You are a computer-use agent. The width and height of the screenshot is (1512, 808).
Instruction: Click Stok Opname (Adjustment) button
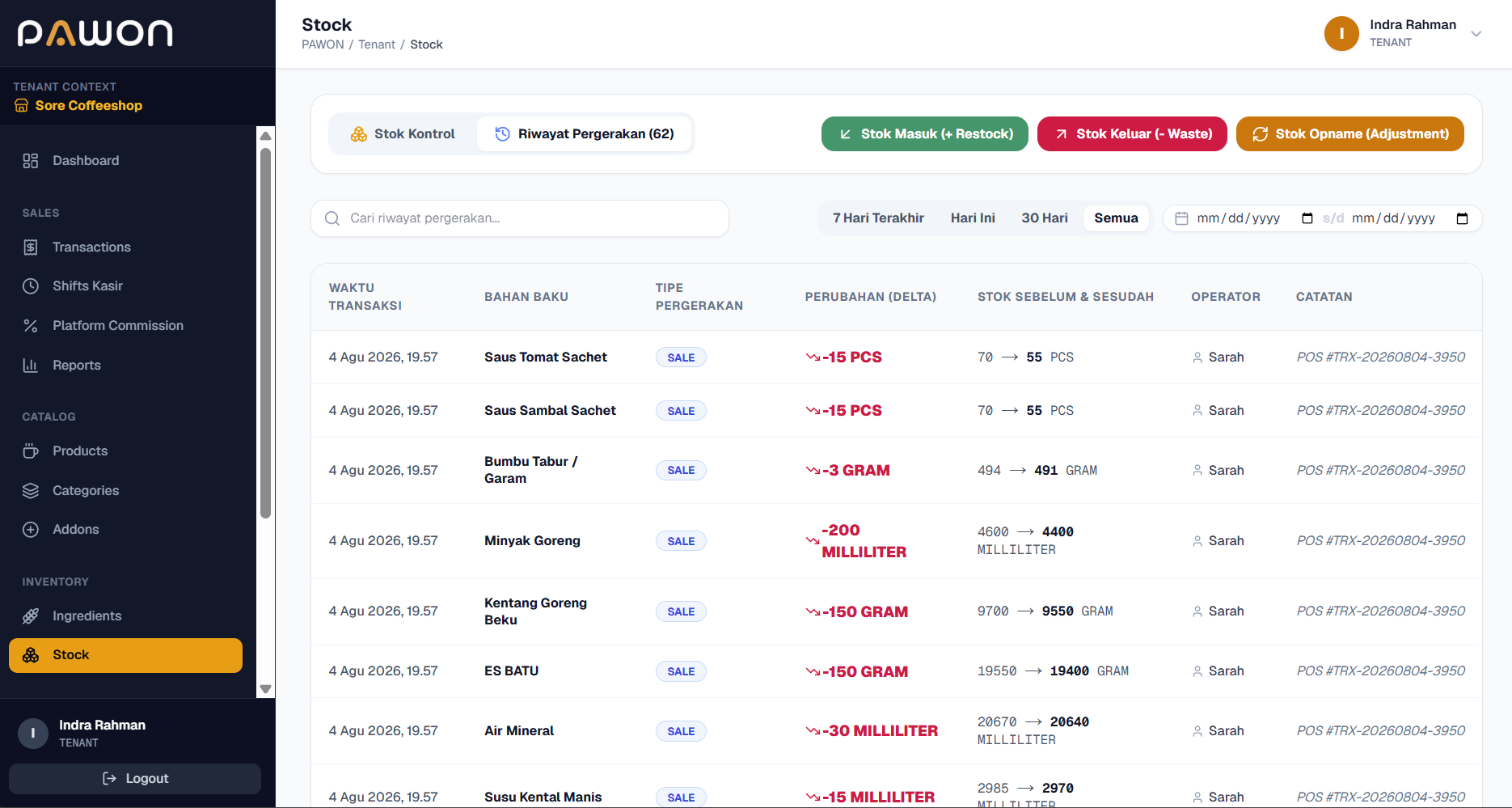(x=1350, y=134)
